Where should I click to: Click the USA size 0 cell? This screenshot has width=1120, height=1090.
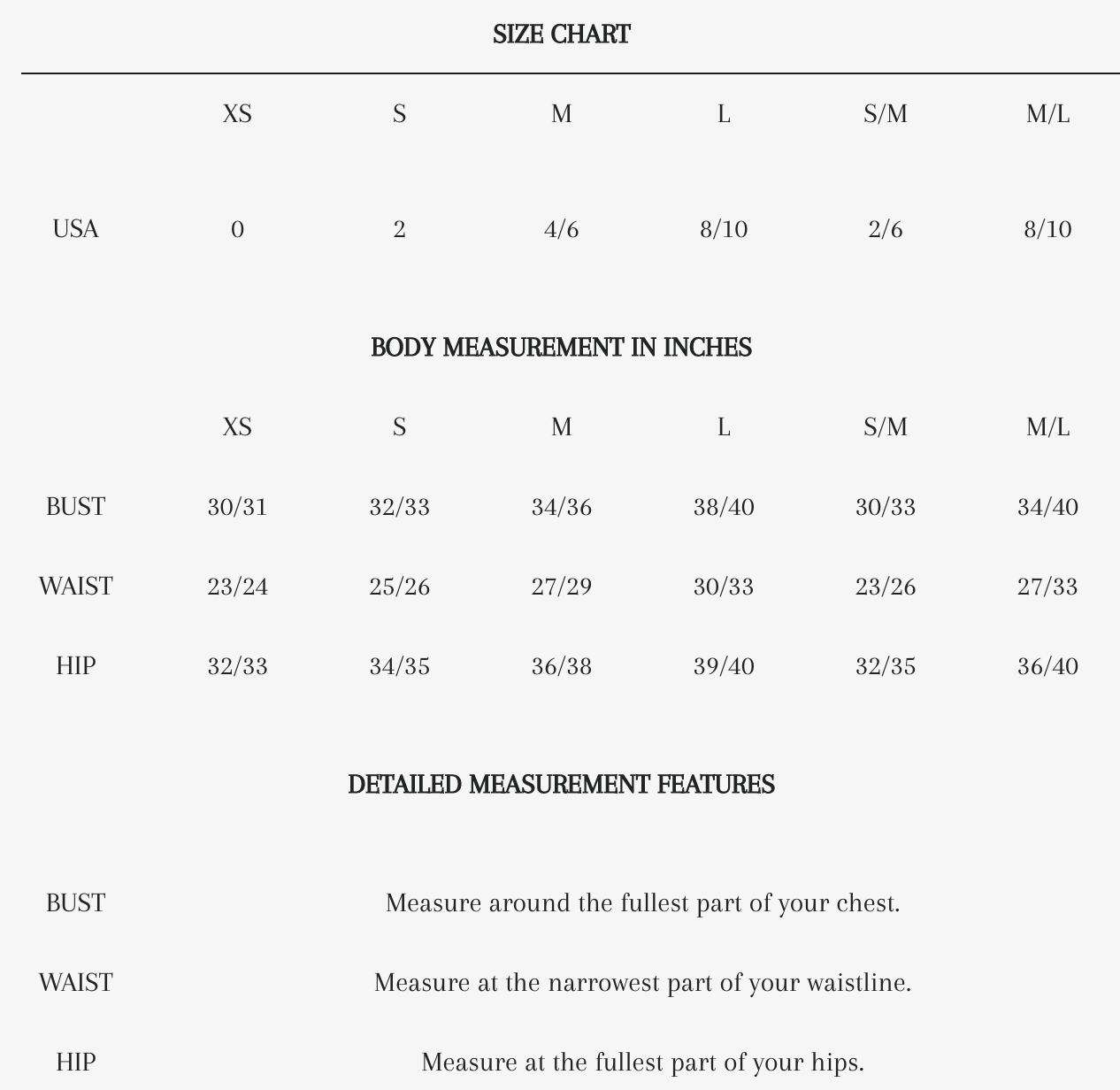point(237,230)
